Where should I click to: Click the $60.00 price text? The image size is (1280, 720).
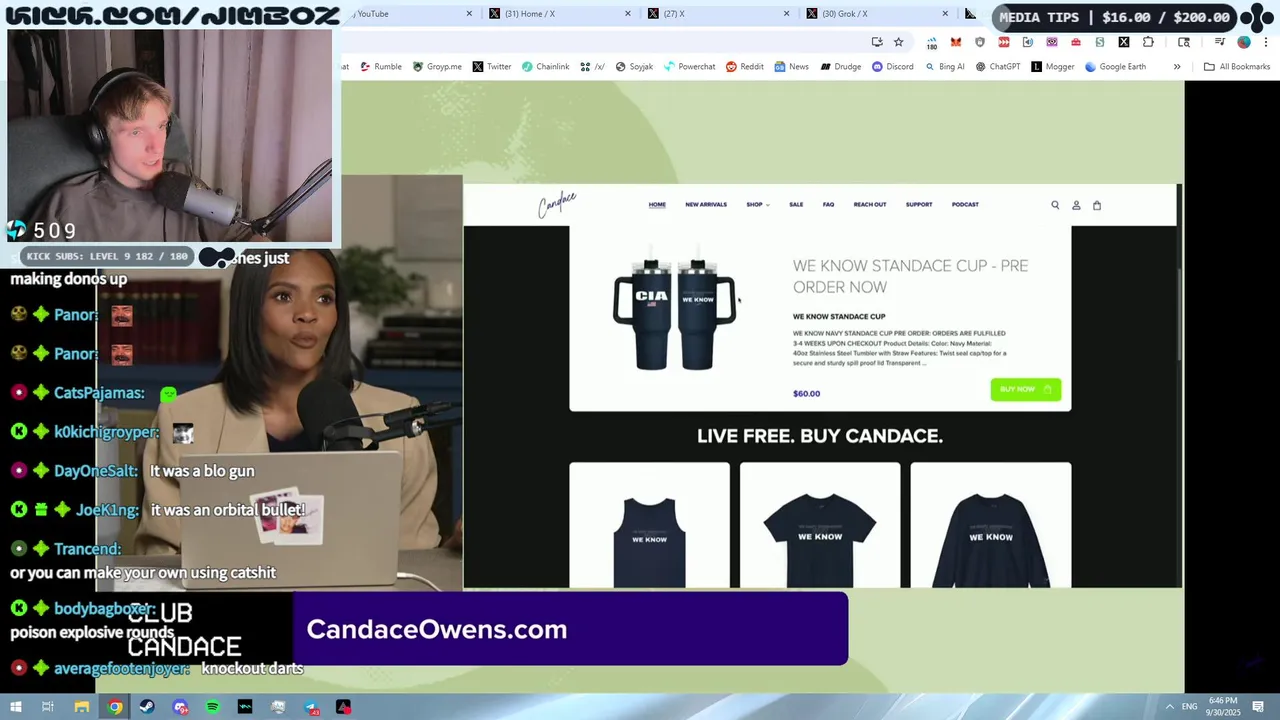(806, 394)
